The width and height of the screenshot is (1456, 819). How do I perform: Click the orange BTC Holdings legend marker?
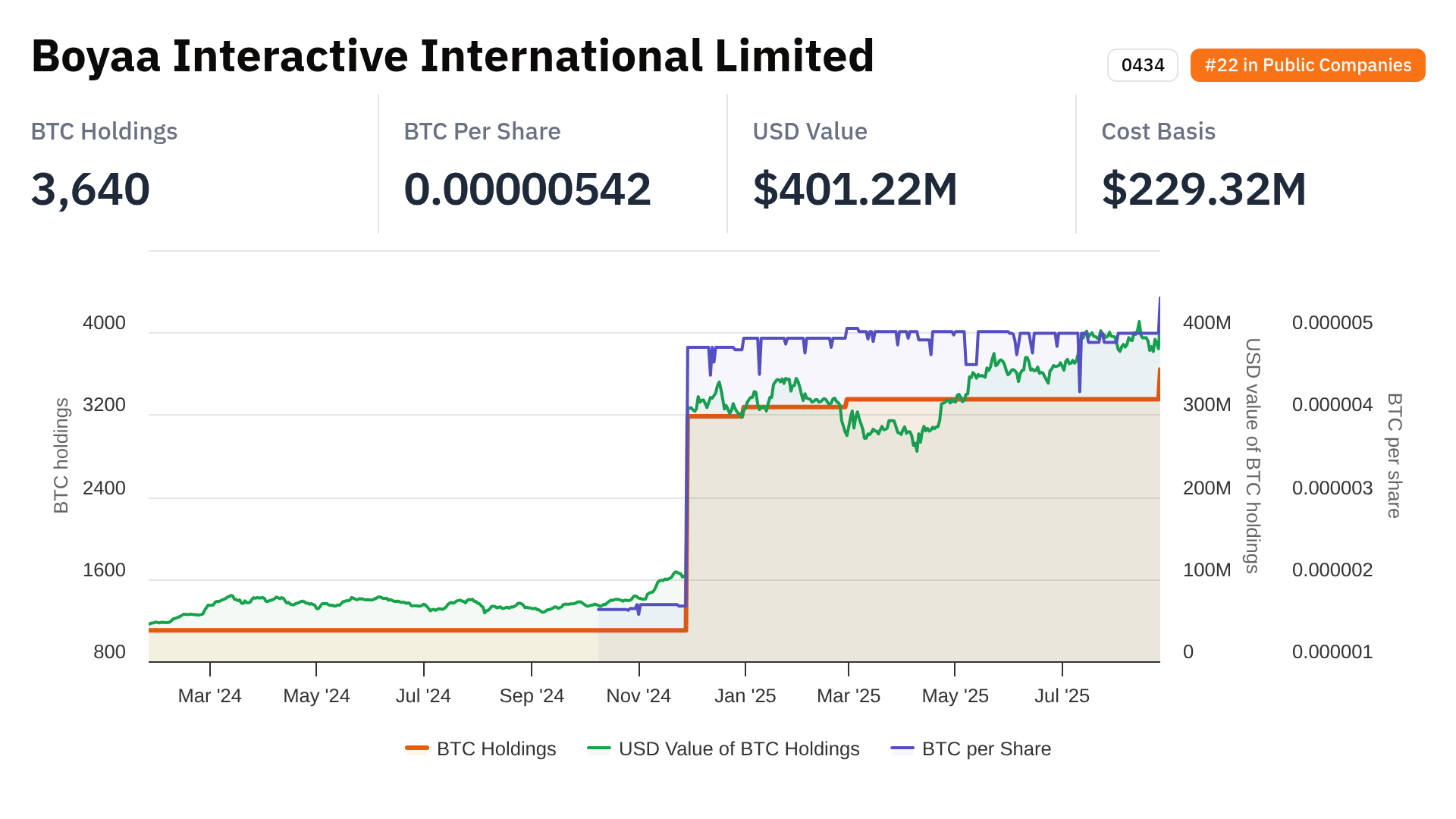[417, 748]
